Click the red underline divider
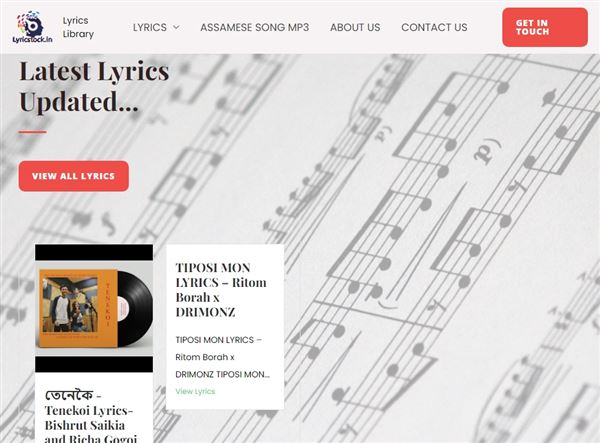The height and width of the screenshot is (443, 600). (33, 132)
